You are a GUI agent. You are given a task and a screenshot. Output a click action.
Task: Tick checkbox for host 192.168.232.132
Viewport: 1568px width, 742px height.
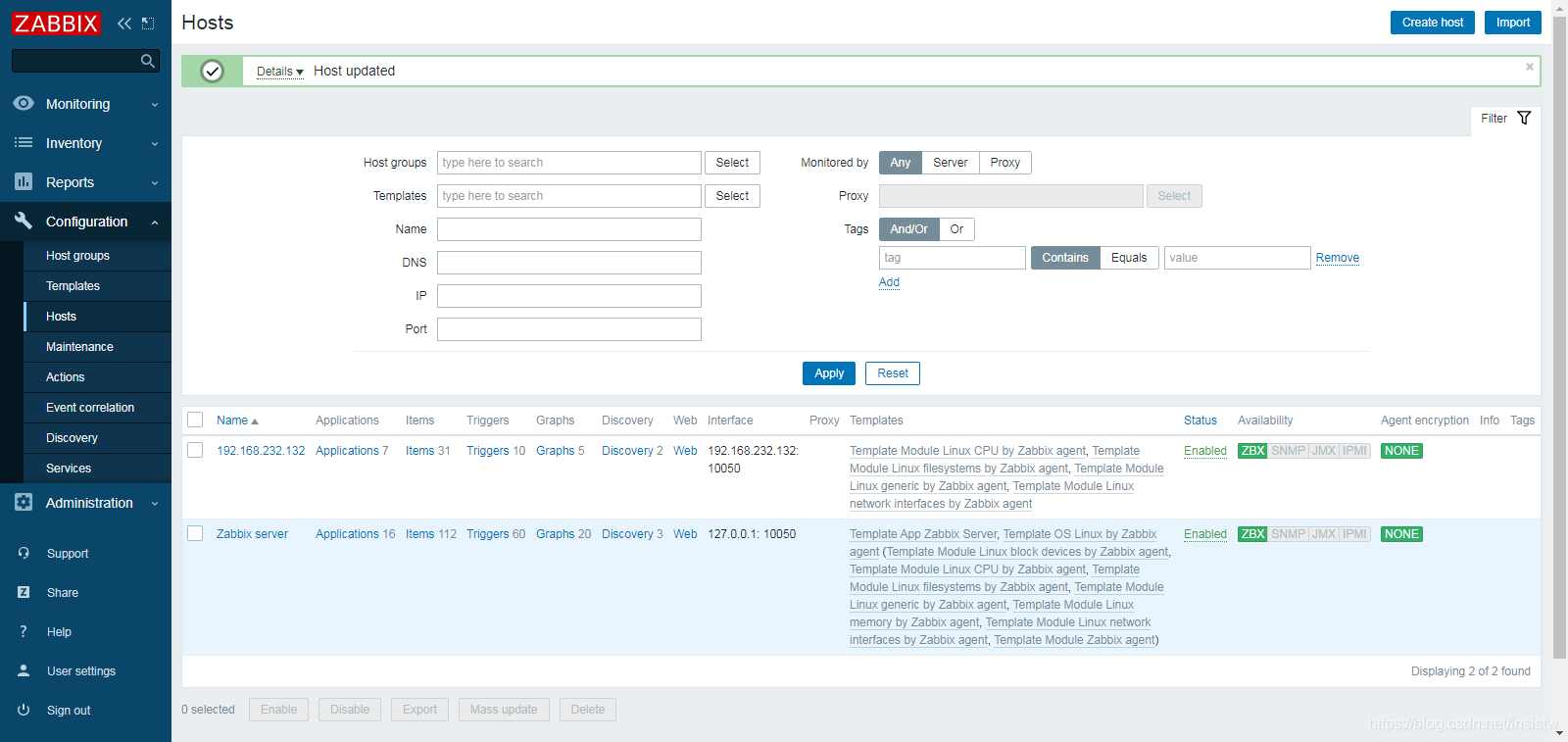195,450
